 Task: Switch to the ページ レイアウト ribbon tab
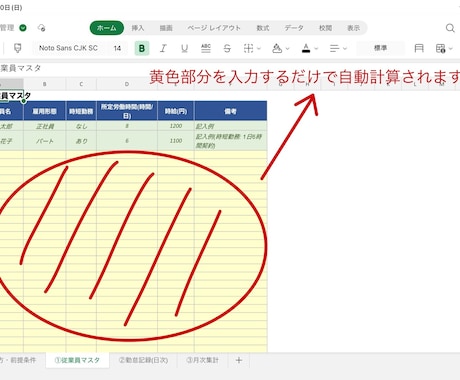[x=214, y=28]
